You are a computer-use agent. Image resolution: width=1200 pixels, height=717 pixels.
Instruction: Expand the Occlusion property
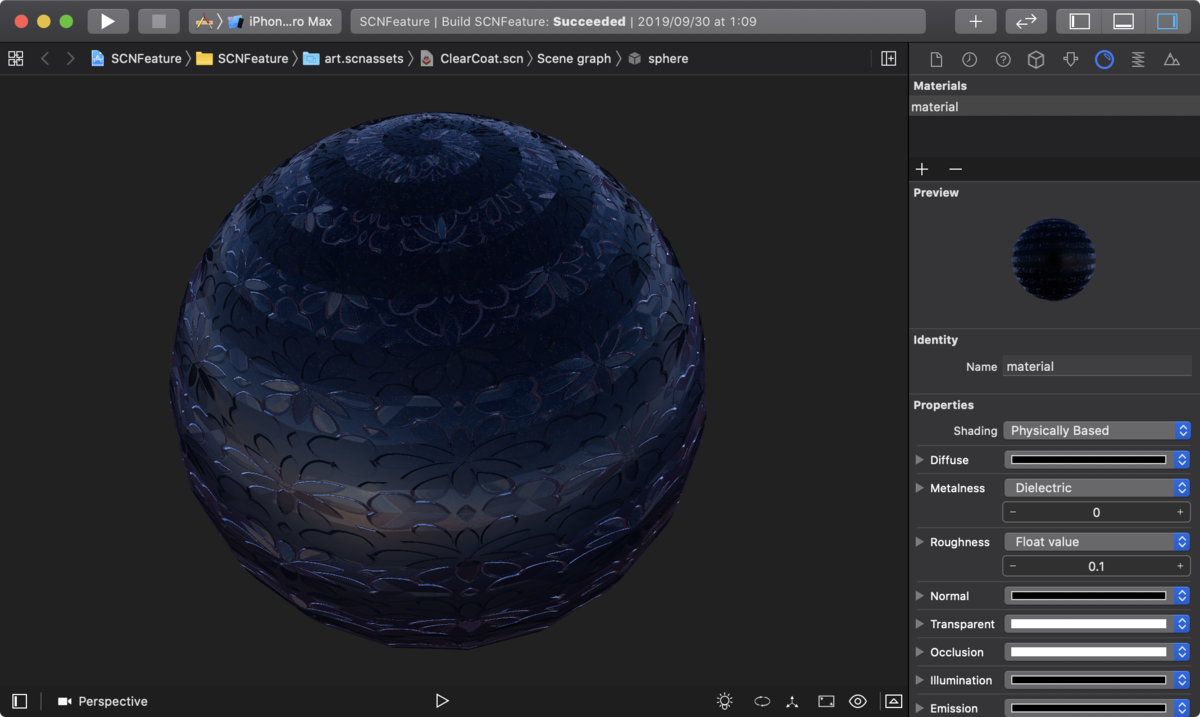920,652
